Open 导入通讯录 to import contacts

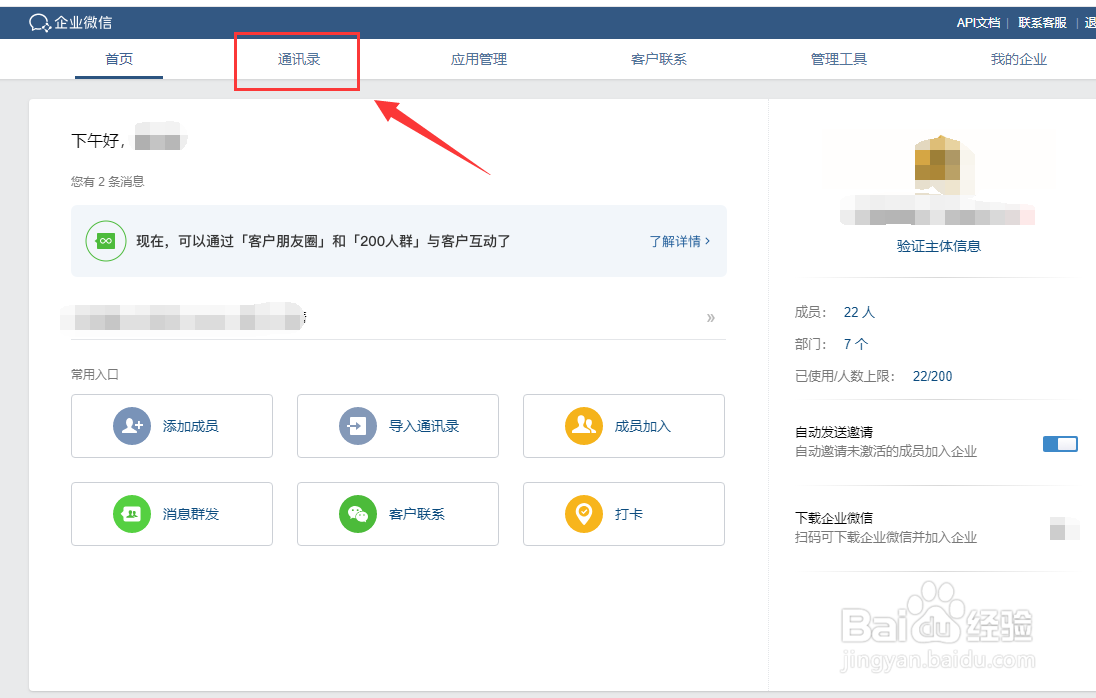(x=357, y=425)
